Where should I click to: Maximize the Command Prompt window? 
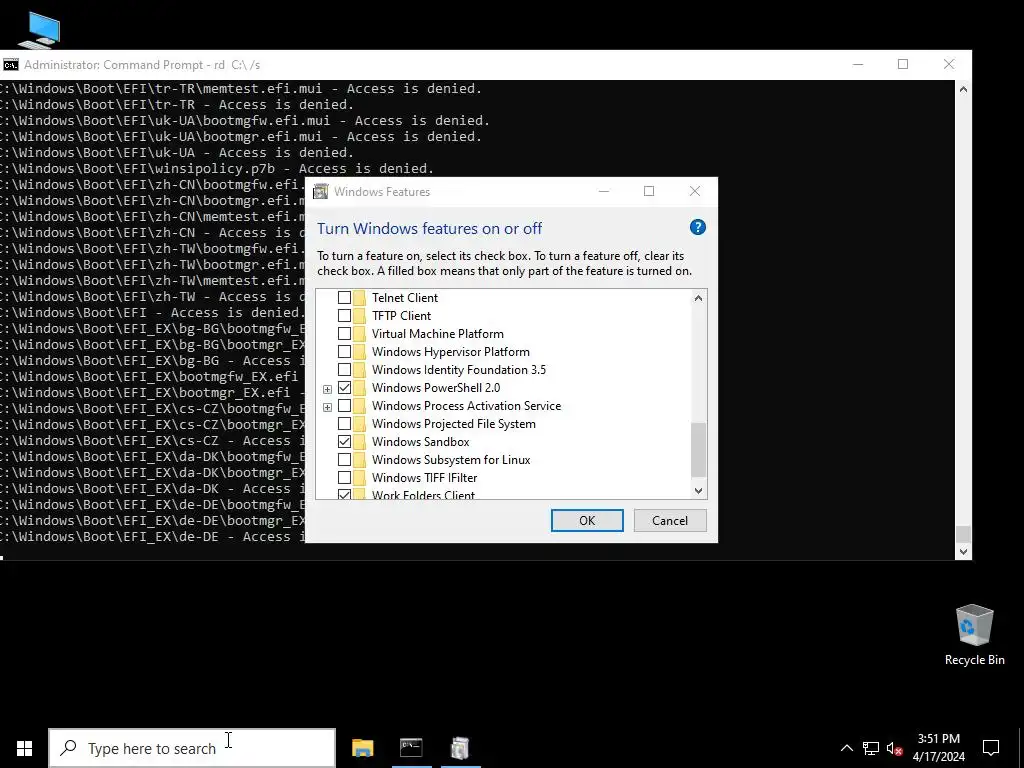click(x=903, y=64)
